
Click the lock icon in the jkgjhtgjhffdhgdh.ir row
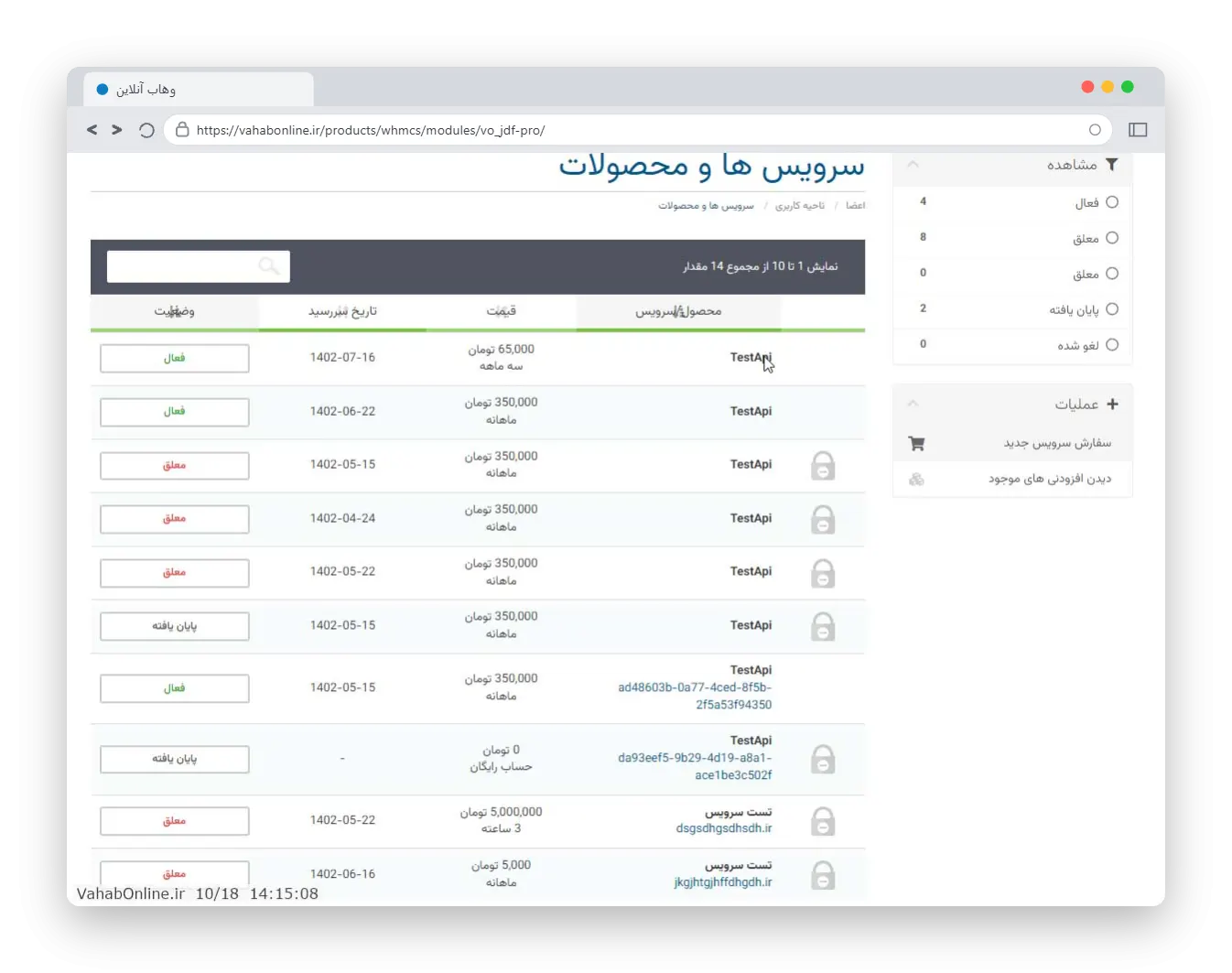(x=823, y=875)
